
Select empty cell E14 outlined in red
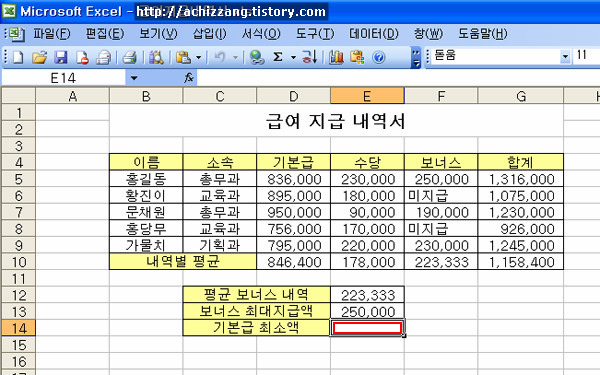(x=367, y=328)
